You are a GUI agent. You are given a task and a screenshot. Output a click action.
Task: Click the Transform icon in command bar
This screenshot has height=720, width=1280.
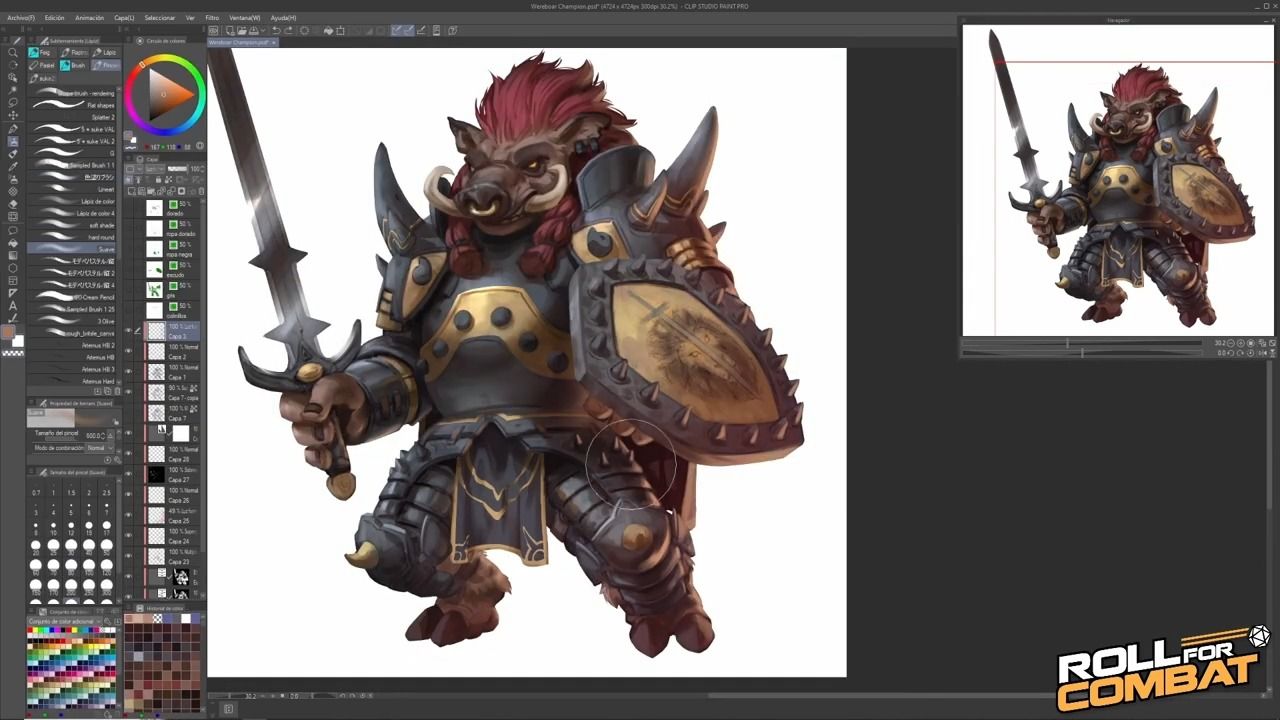(340, 30)
